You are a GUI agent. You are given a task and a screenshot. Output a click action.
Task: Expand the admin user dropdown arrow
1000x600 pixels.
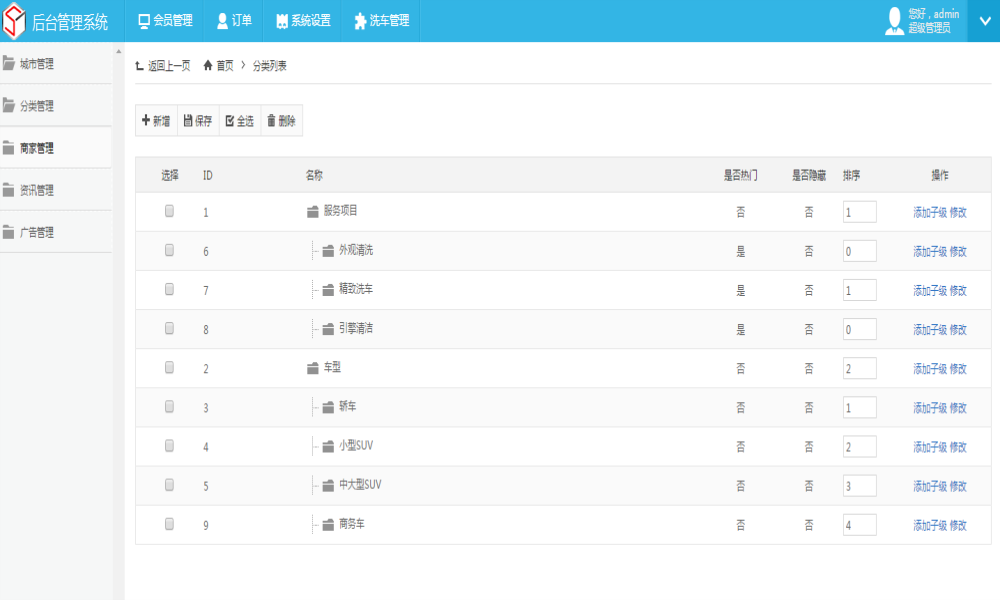[984, 21]
